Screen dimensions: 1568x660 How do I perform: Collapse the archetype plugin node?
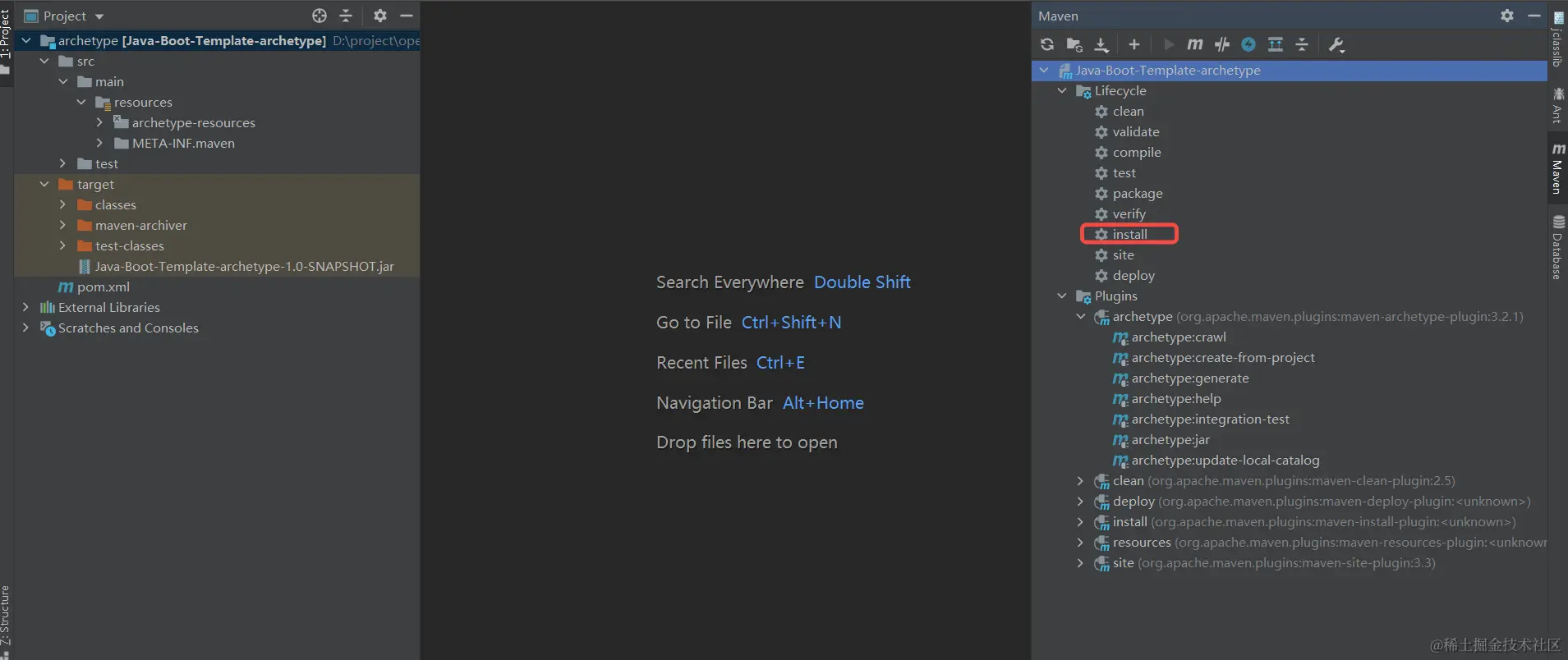(x=1081, y=316)
